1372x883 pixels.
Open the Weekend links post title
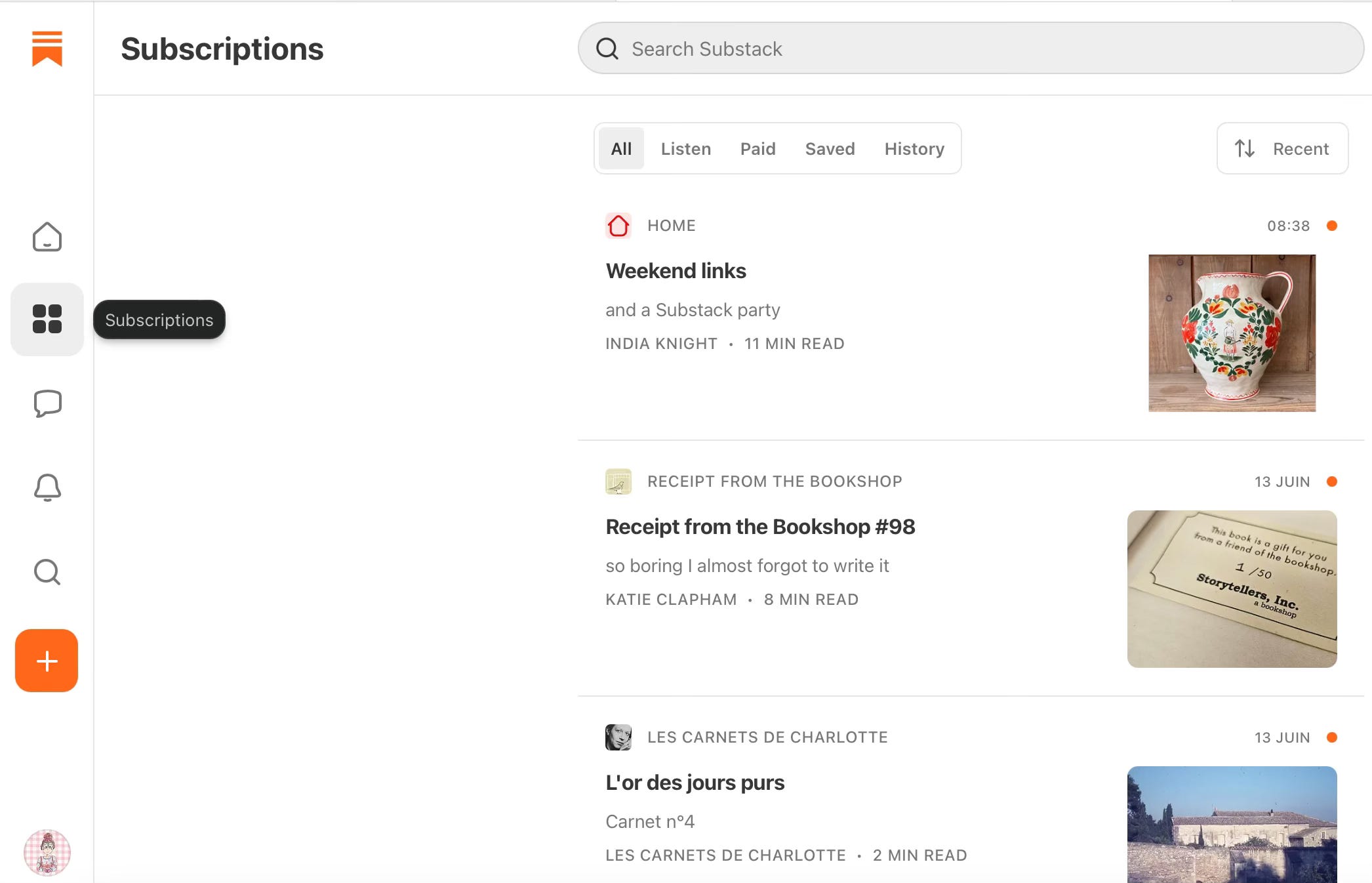[x=676, y=271]
